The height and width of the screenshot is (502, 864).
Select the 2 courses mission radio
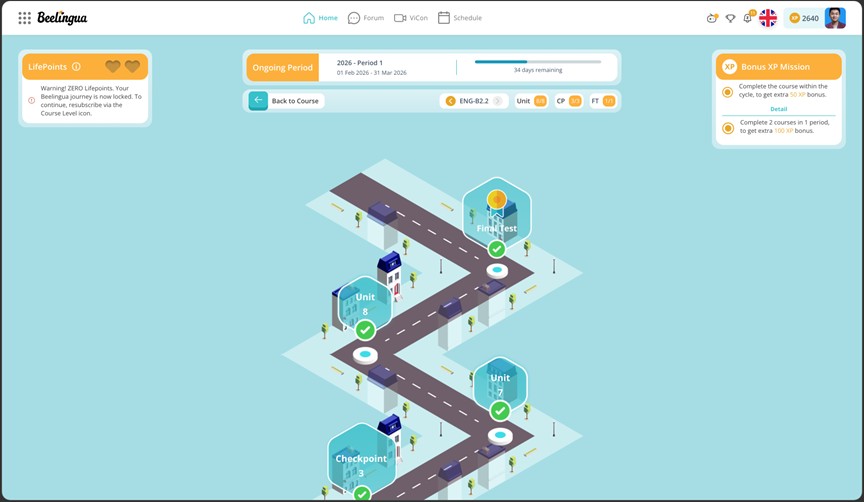(x=728, y=128)
